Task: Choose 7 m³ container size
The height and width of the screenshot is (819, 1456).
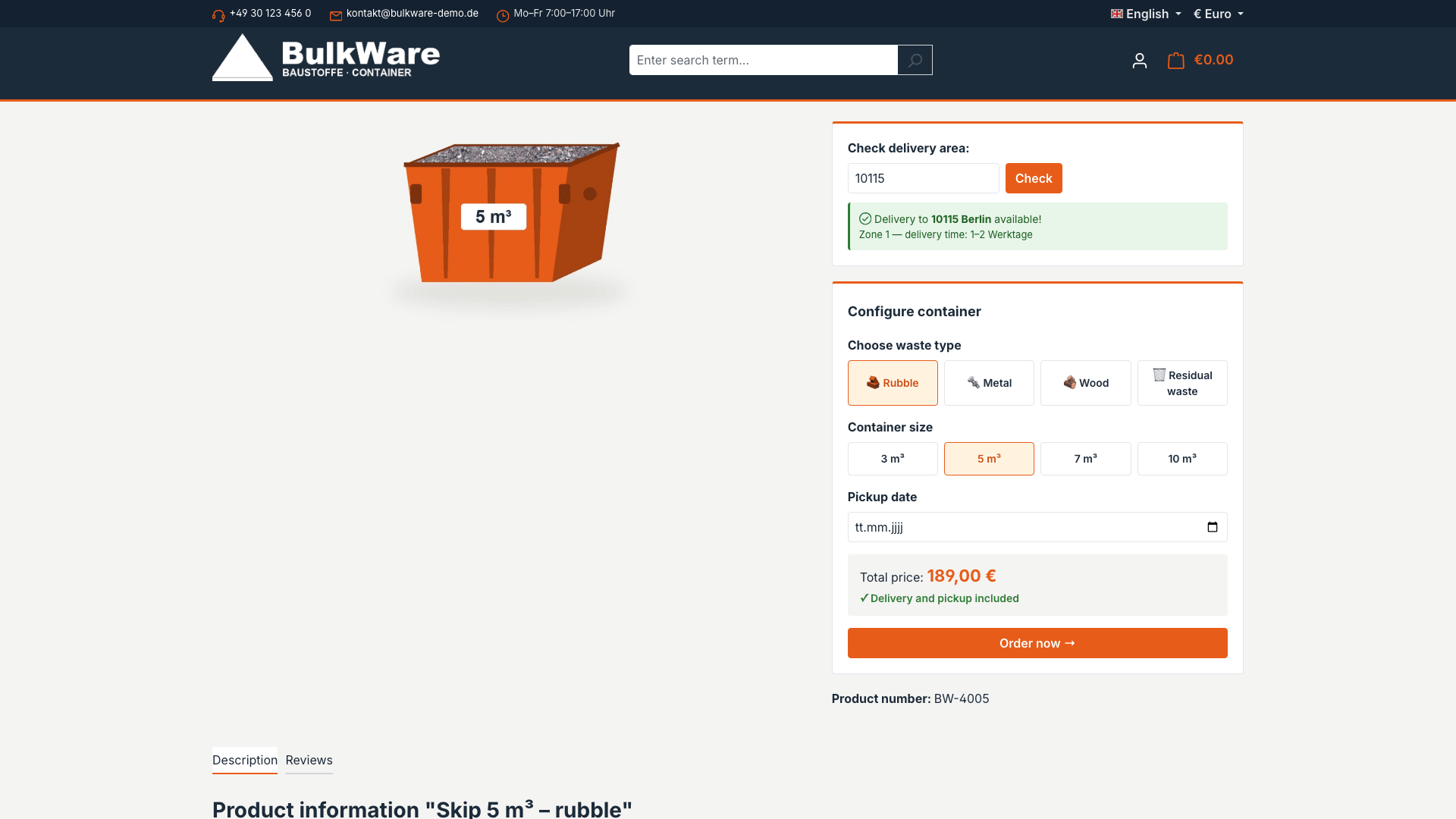Action: point(1086,459)
